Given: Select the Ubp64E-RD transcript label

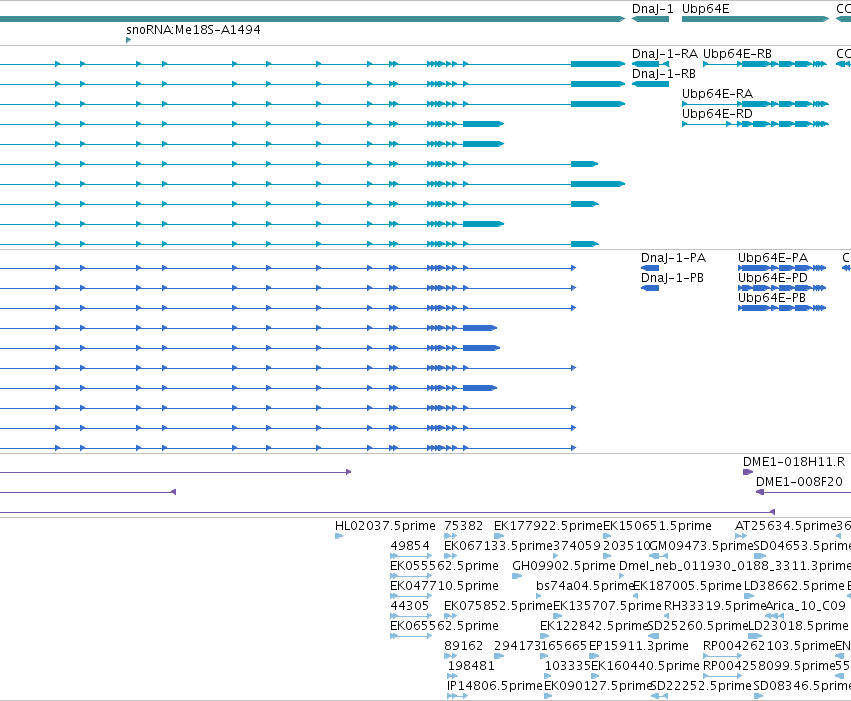Looking at the screenshot, I should (717, 114).
